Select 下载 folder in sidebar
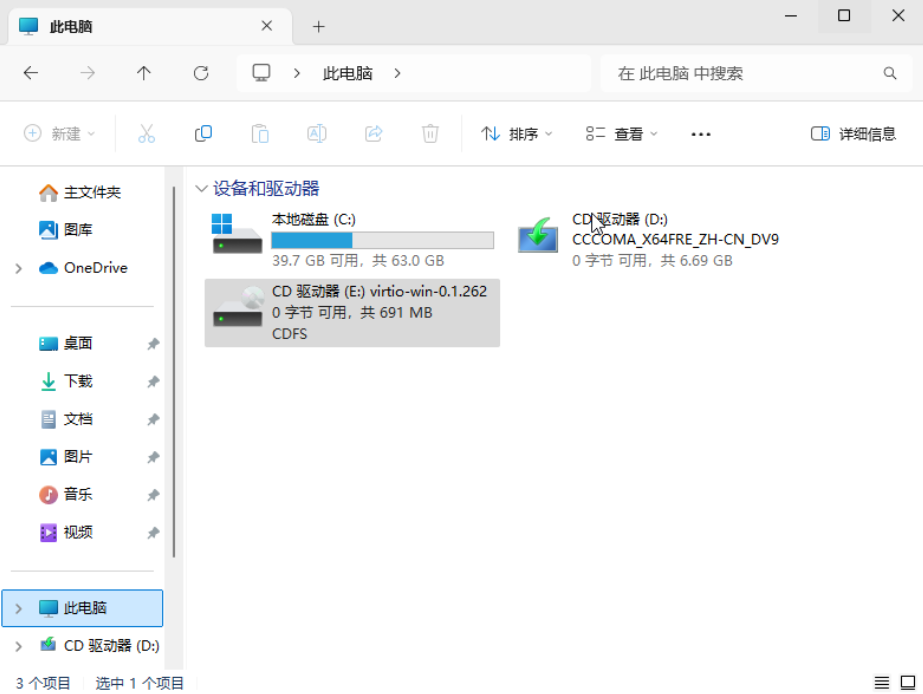This screenshot has width=923, height=694. pyautogui.click(x=78, y=381)
